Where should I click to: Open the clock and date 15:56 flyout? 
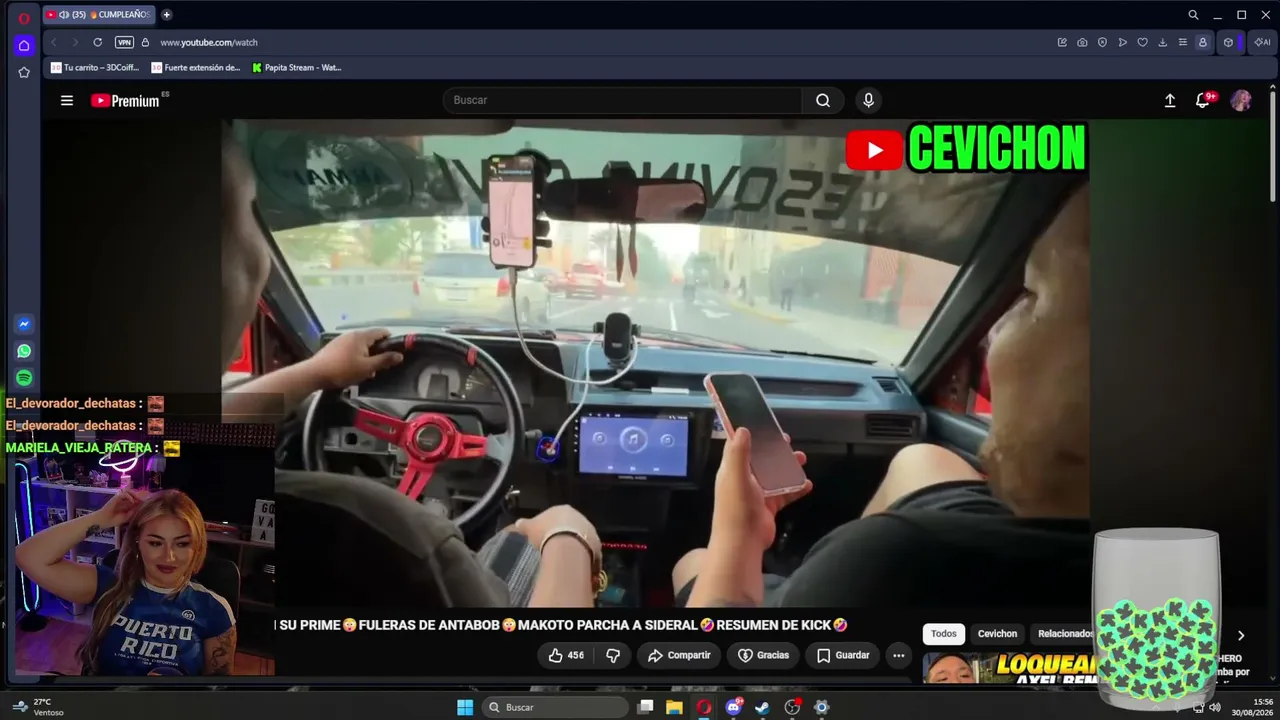click(1254, 707)
